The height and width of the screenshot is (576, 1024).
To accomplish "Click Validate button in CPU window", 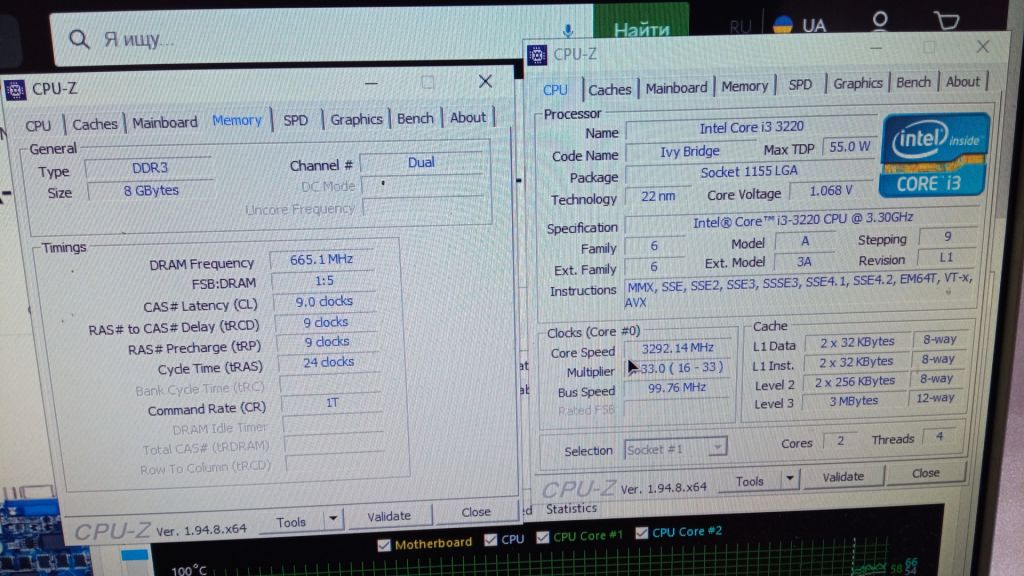I will (x=843, y=477).
